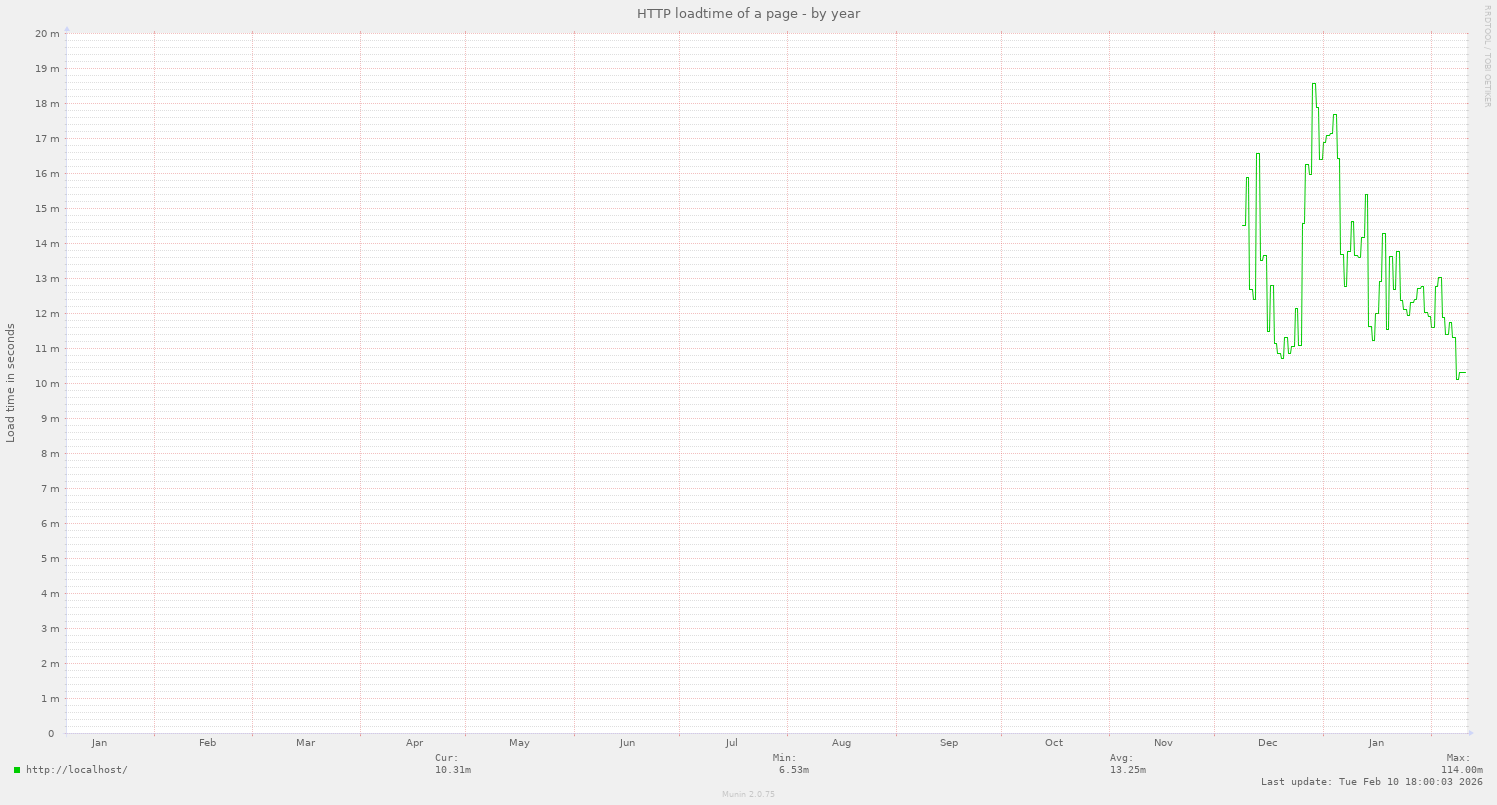This screenshot has width=1497, height=805.
Task: Click the http://localhost/ legend entry
Action: [x=75, y=769]
